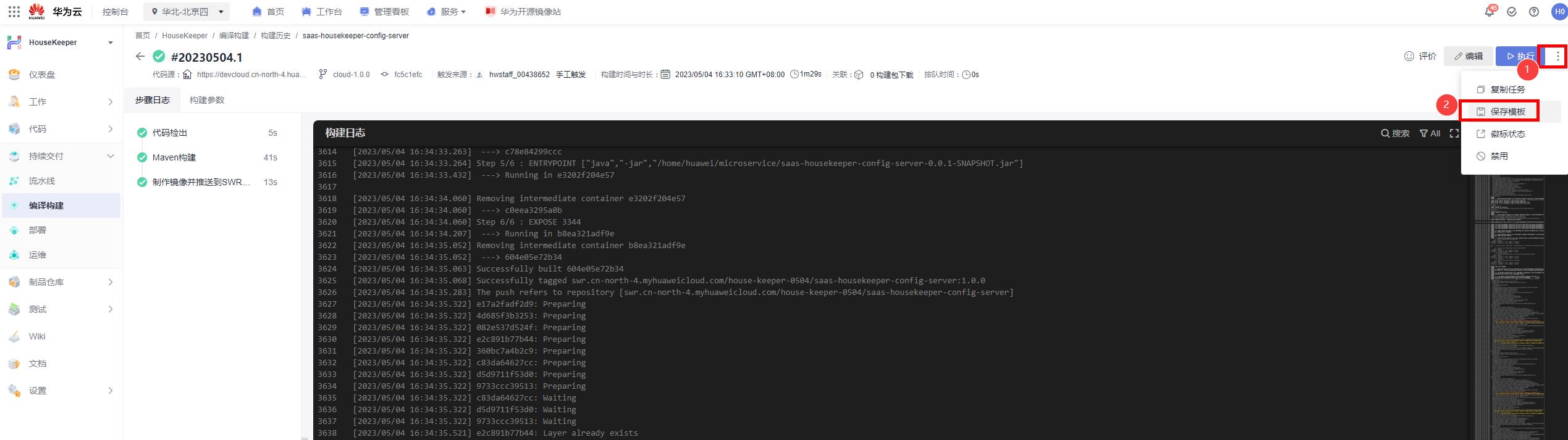Click the 编辑 edit button
The width and height of the screenshot is (1568, 440).
[x=1469, y=56]
